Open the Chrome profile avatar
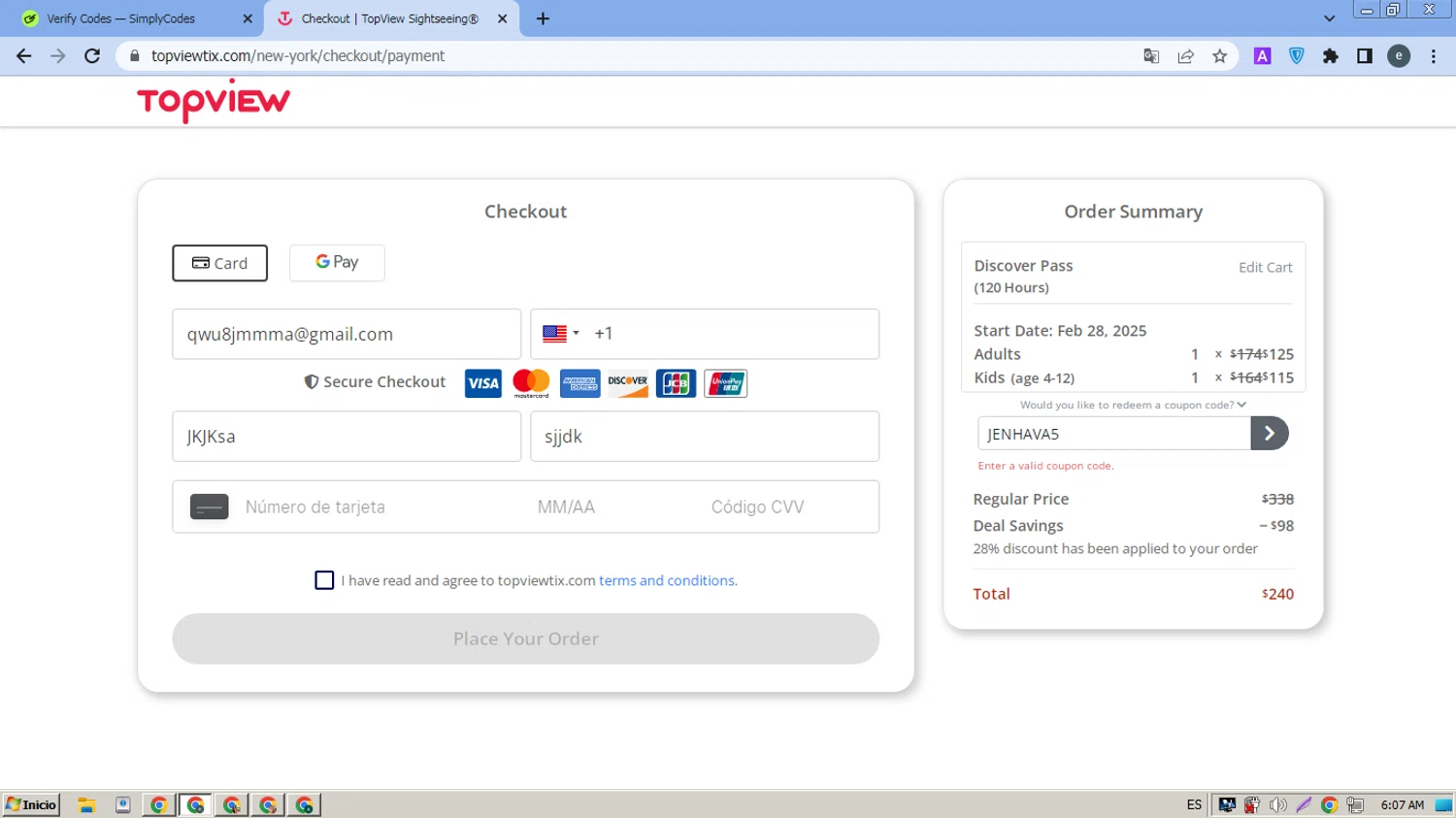Screen dimensions: 1456x818 (1399, 56)
